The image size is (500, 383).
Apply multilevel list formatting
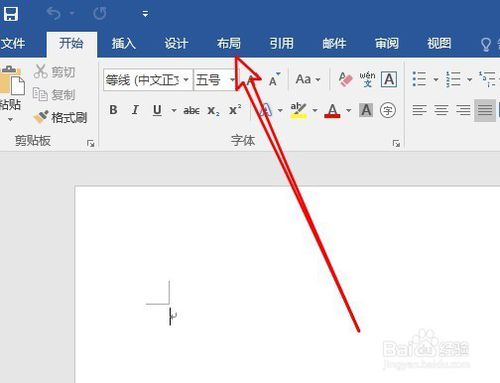tap(487, 79)
